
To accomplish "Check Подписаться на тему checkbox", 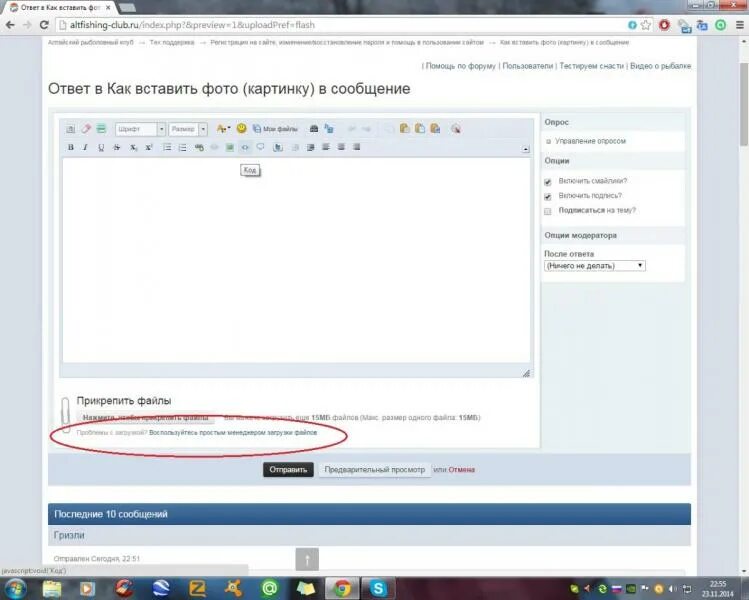I will point(548,211).
